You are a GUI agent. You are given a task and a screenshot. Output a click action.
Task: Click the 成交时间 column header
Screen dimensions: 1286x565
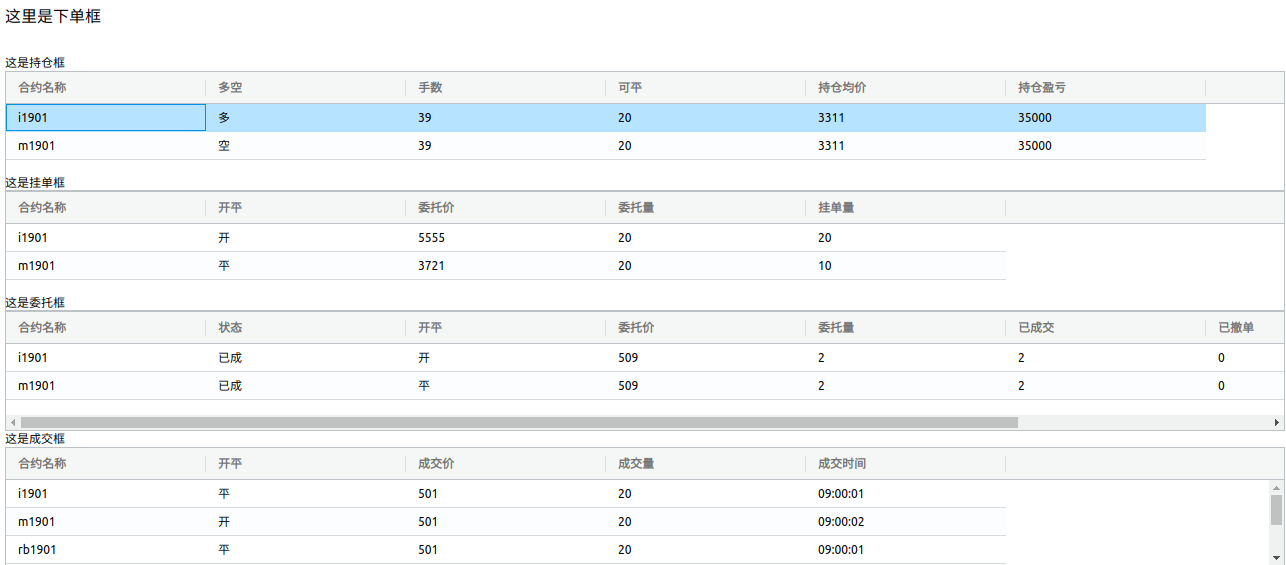click(x=906, y=464)
